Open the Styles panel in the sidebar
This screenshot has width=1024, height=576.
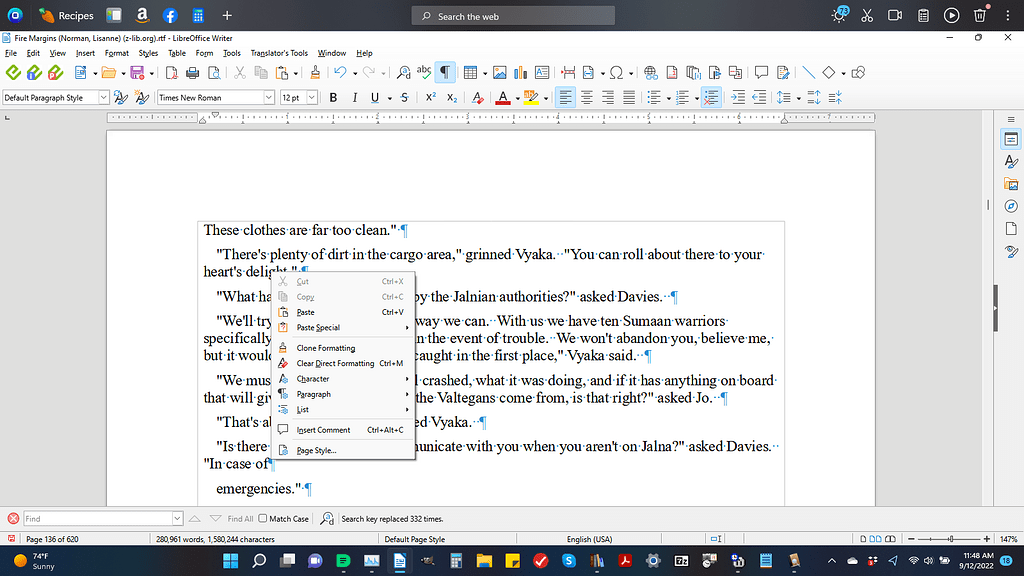click(x=1011, y=162)
